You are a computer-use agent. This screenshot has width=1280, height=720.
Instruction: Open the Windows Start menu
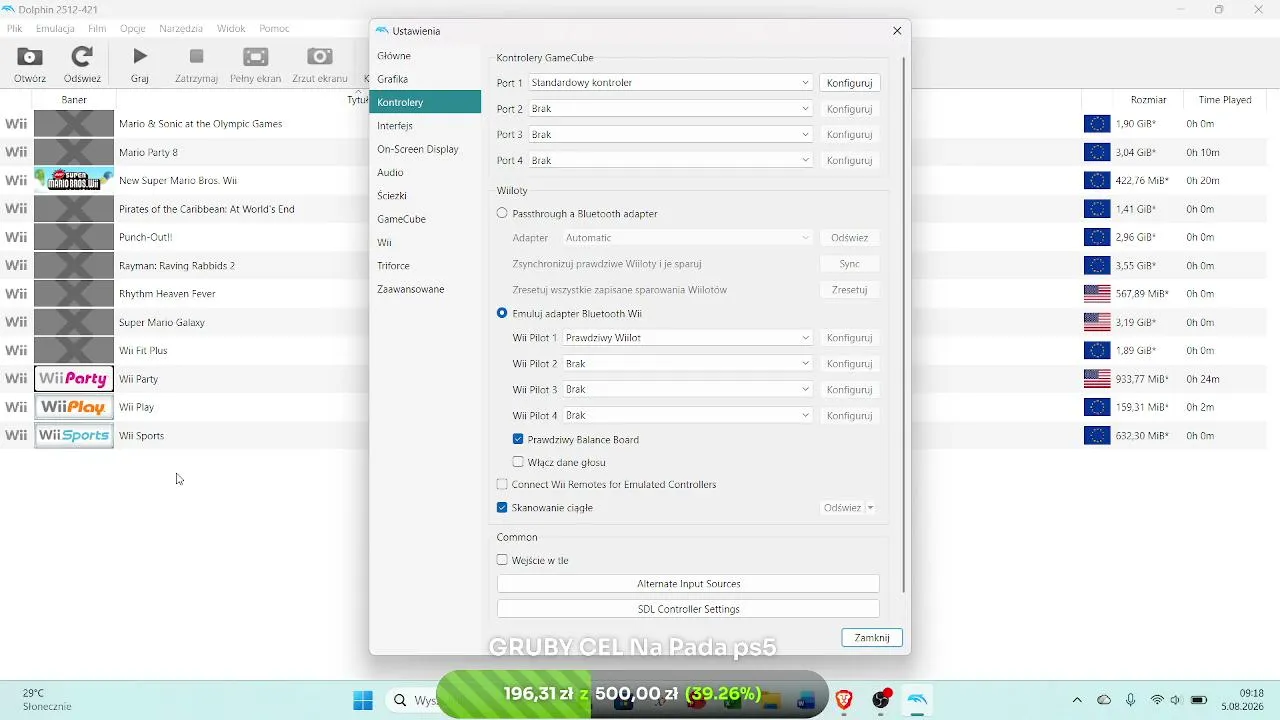(363, 700)
